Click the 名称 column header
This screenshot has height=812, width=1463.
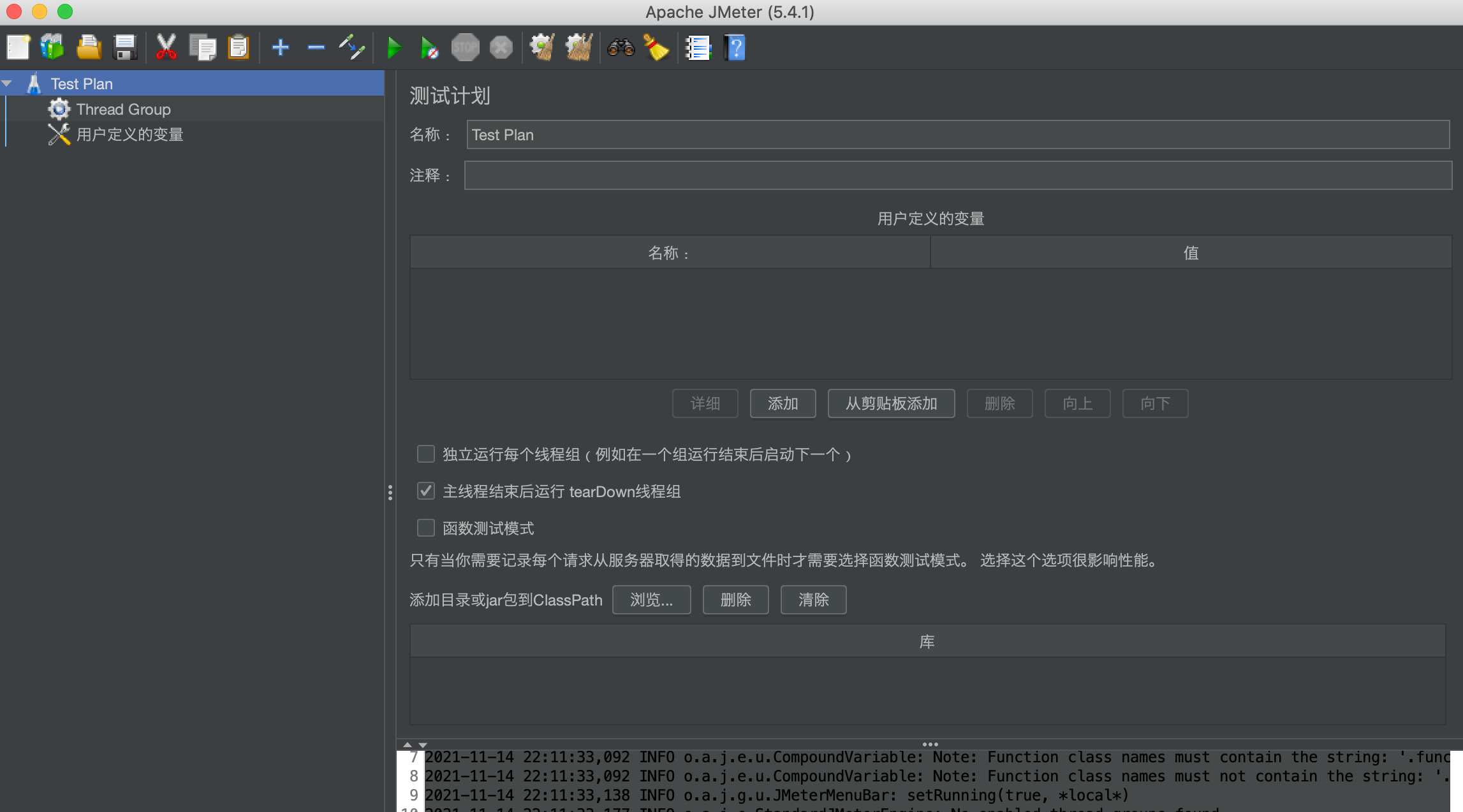[x=670, y=253]
